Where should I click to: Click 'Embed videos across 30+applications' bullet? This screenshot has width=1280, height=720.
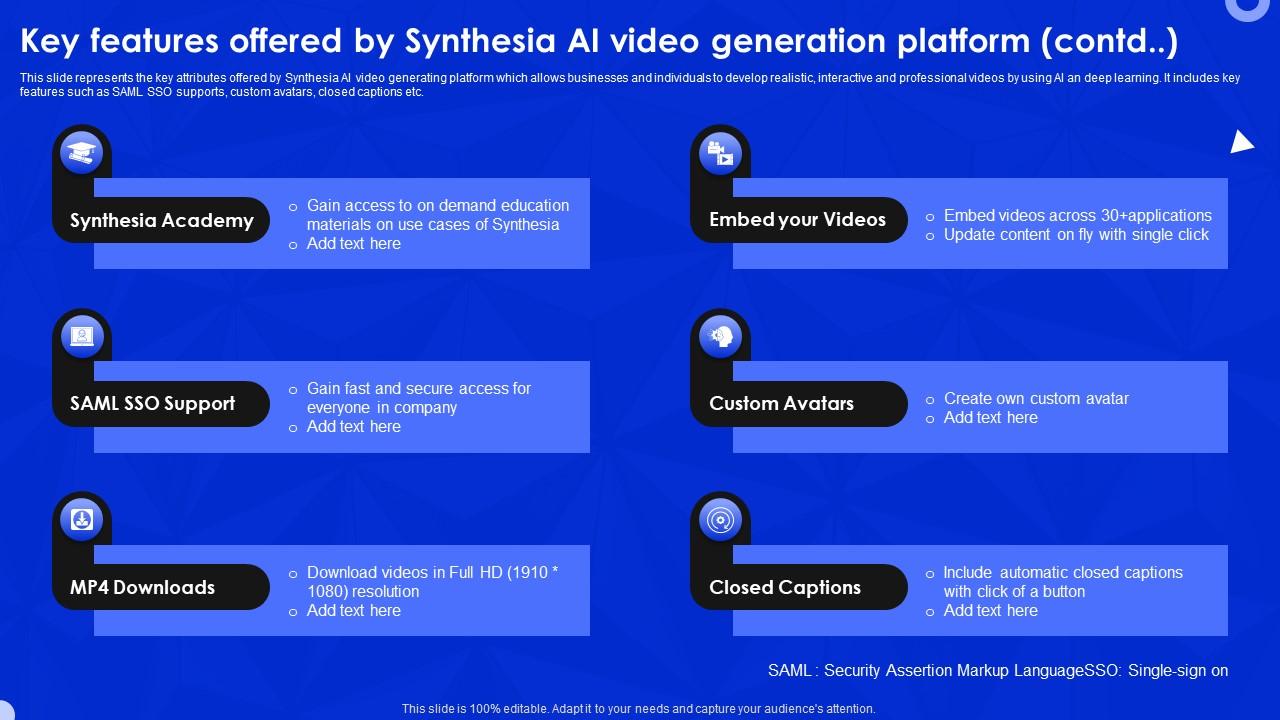[x=1078, y=216]
